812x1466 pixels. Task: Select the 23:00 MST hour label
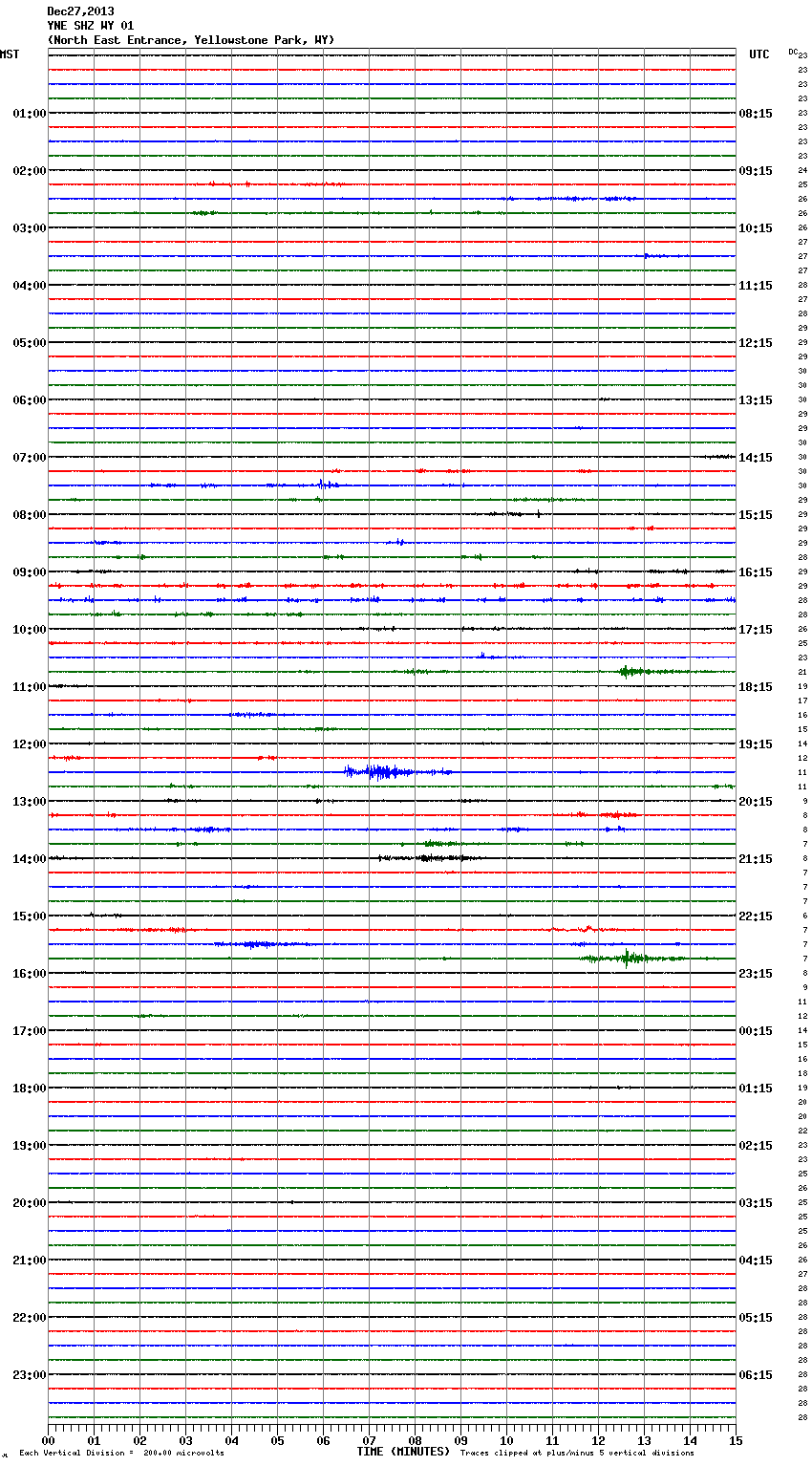(x=30, y=1375)
